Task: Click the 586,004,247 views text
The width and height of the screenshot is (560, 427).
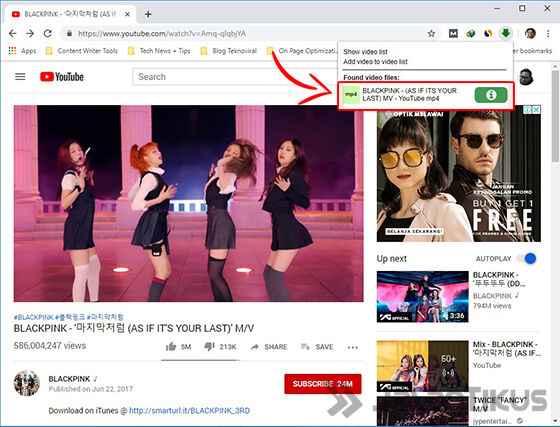Action: pyautogui.click(x=50, y=346)
